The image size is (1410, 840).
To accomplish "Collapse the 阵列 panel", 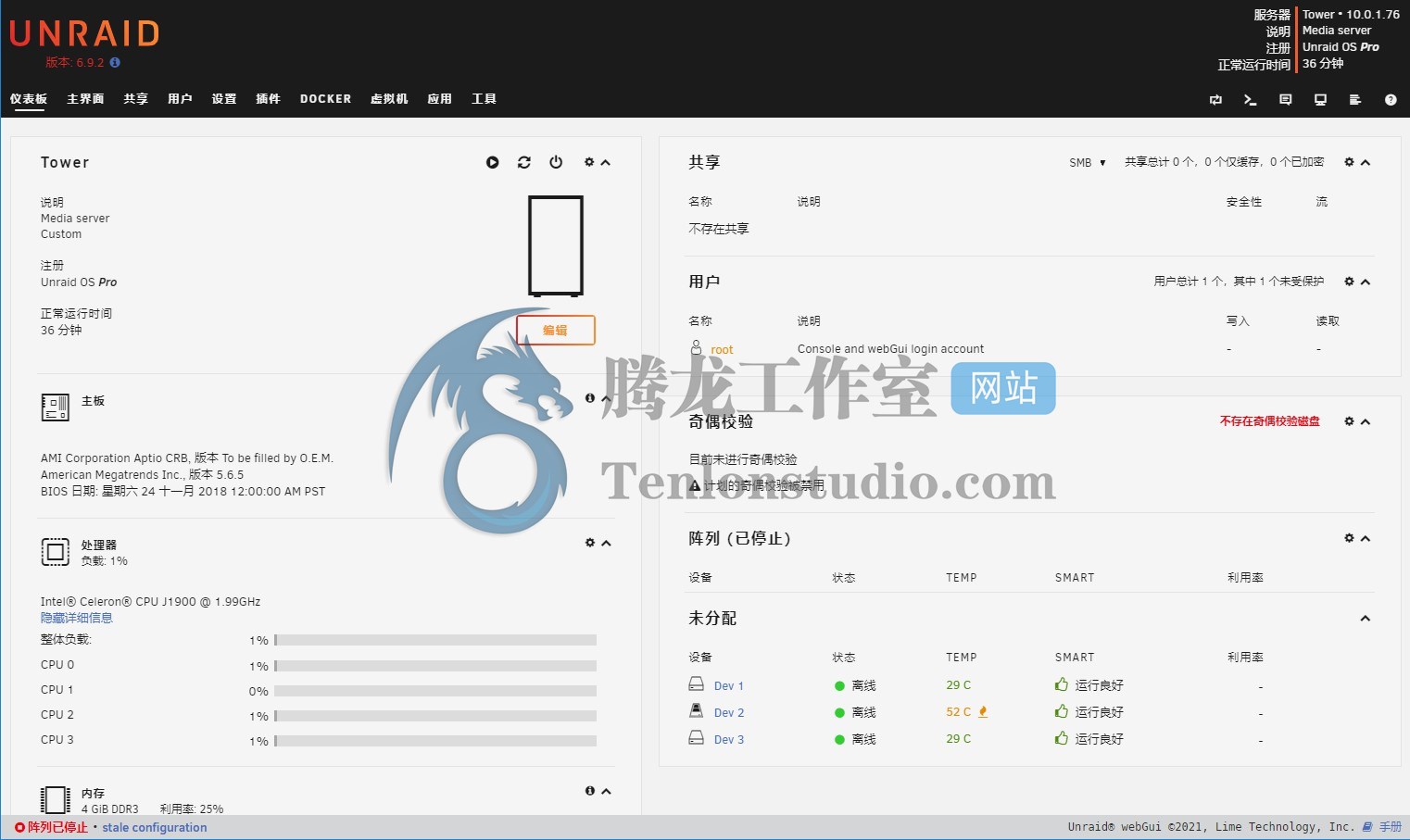I will tap(1366, 539).
